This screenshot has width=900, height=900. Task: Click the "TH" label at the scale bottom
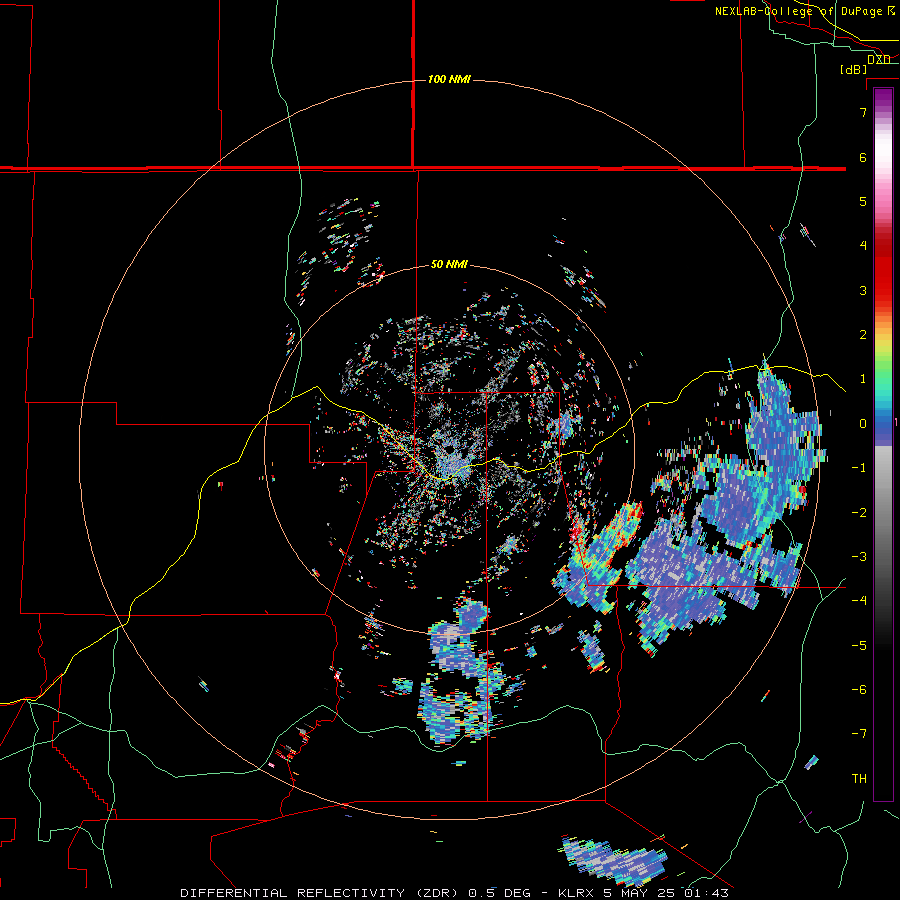tap(859, 779)
